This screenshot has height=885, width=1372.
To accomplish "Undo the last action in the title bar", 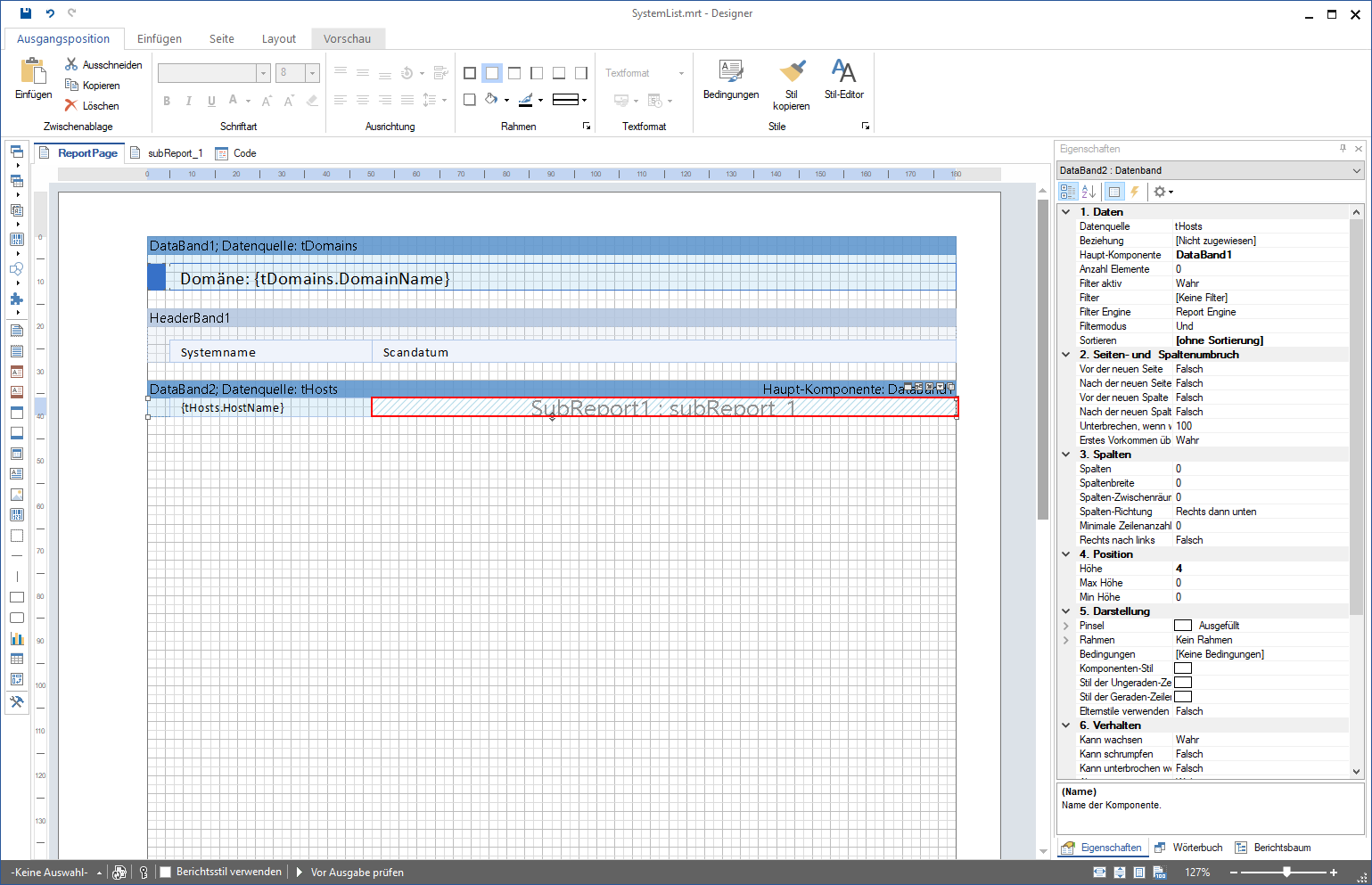I will click(x=50, y=12).
